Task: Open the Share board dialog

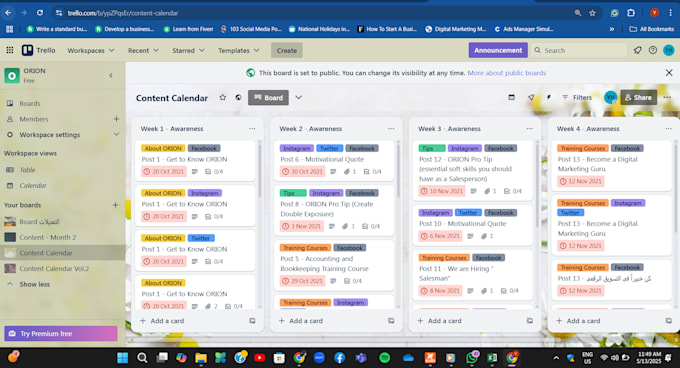Action: [x=638, y=98]
